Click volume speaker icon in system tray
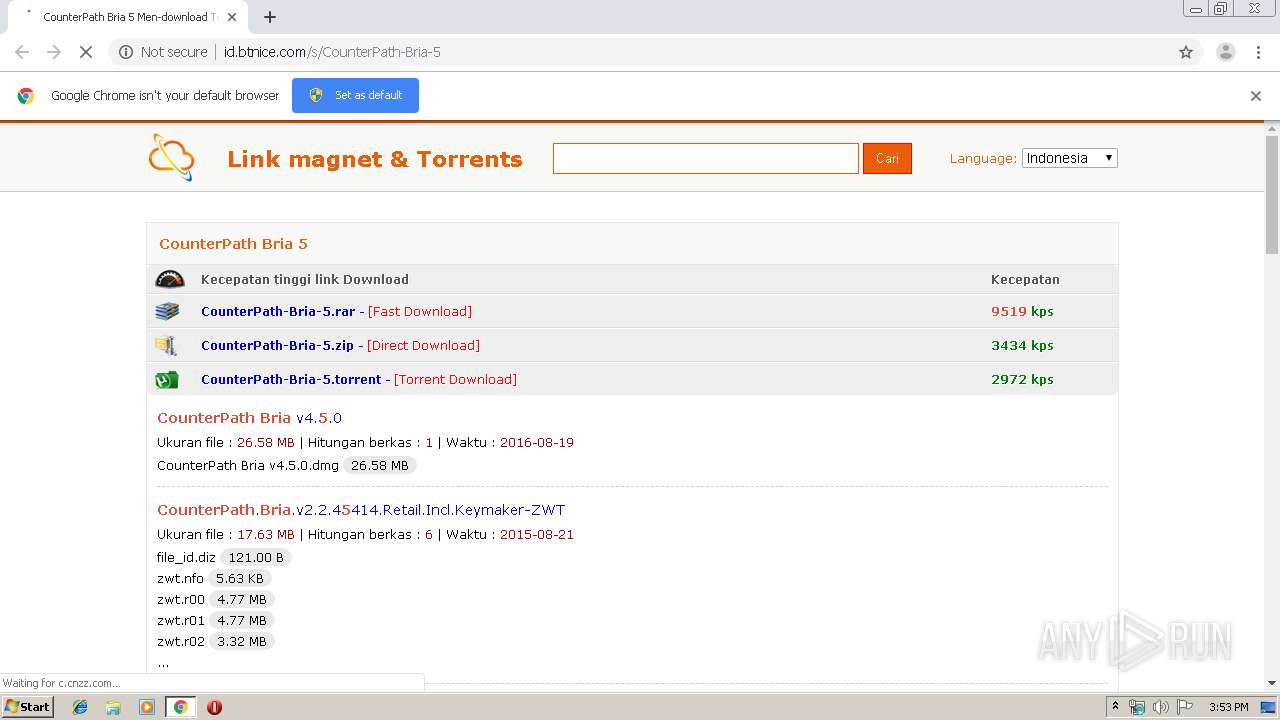 1161,707
